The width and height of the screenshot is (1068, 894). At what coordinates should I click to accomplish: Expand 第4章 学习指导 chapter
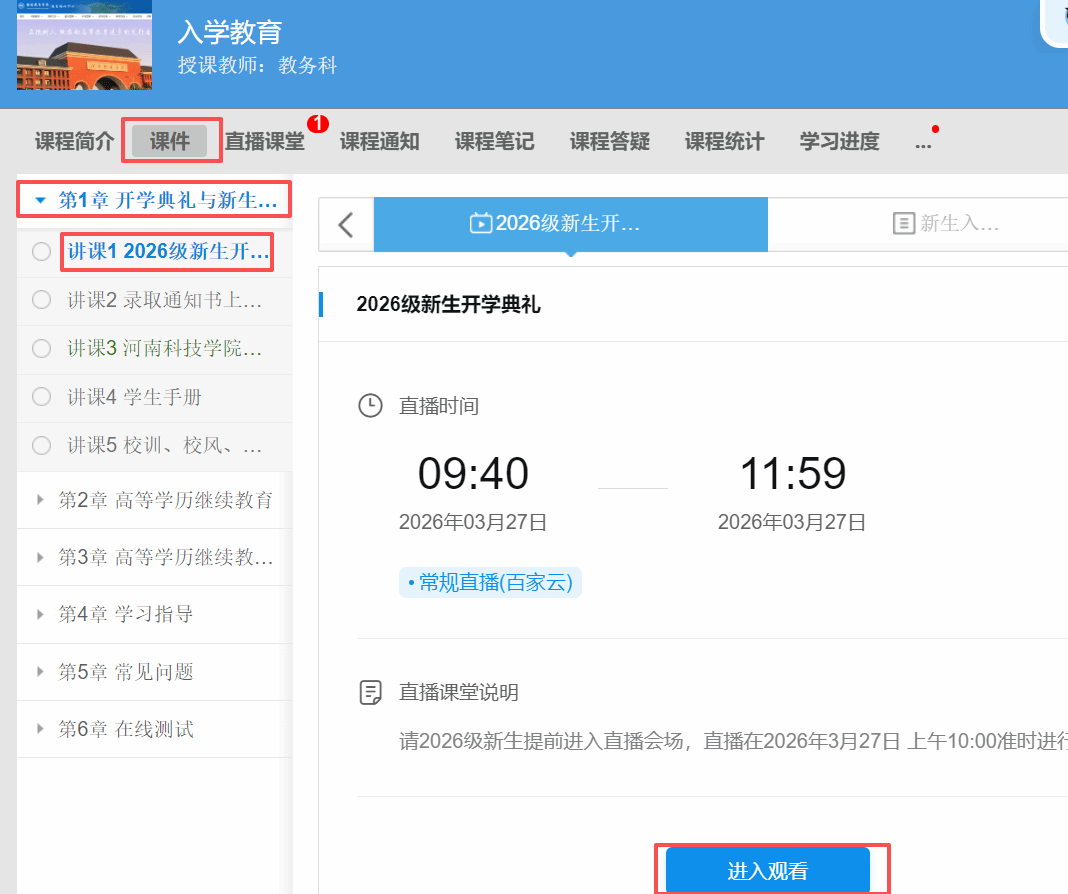pyautogui.click(x=40, y=614)
